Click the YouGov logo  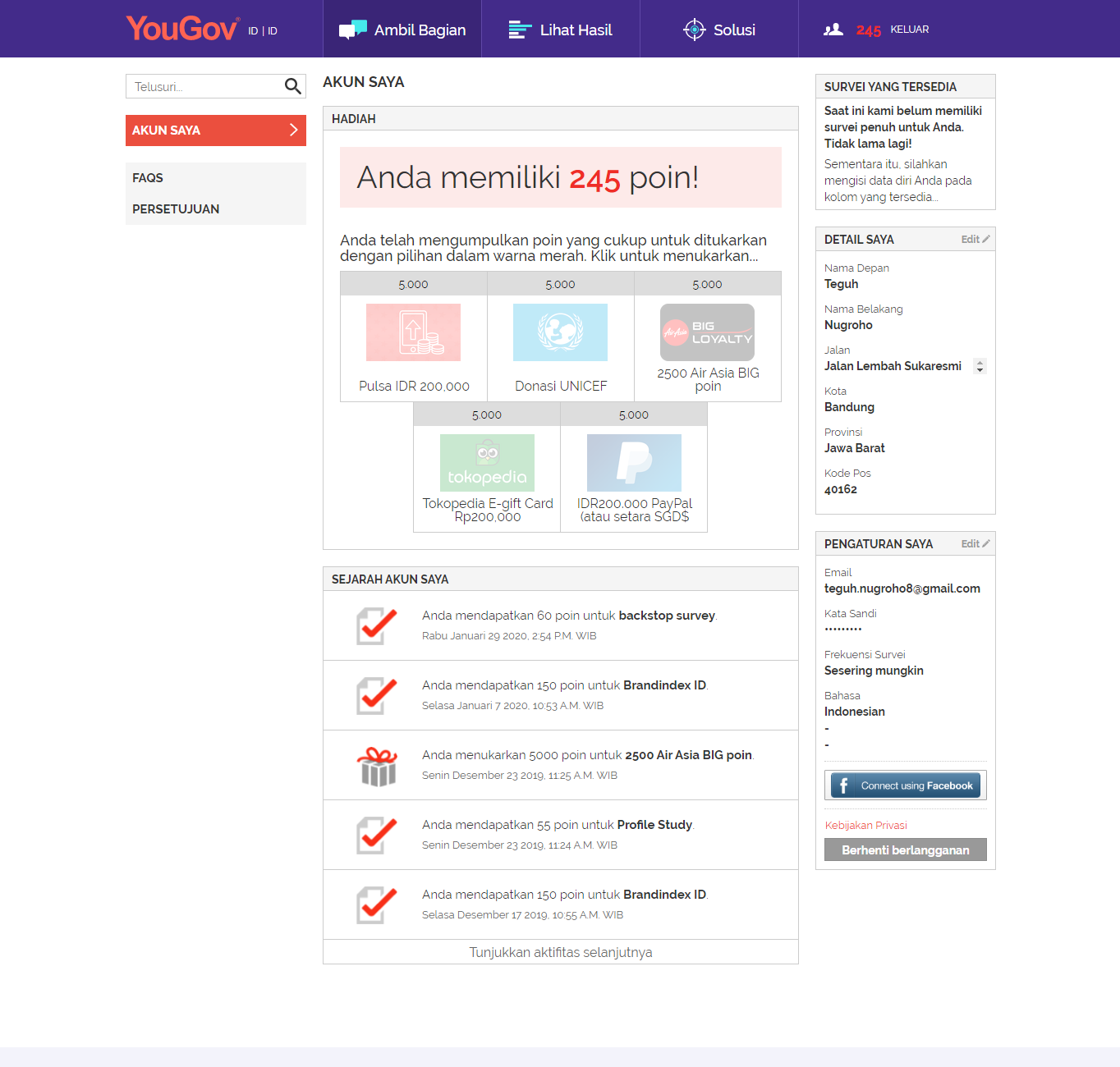183,29
